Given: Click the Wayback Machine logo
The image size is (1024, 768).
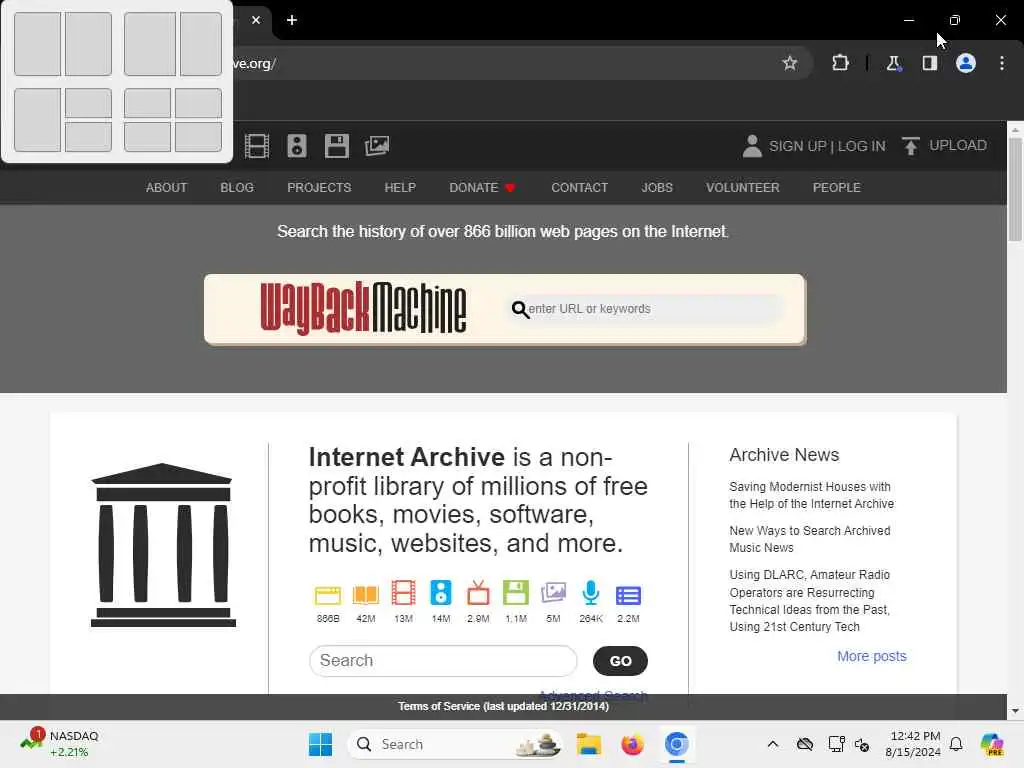Looking at the screenshot, I should (363, 308).
